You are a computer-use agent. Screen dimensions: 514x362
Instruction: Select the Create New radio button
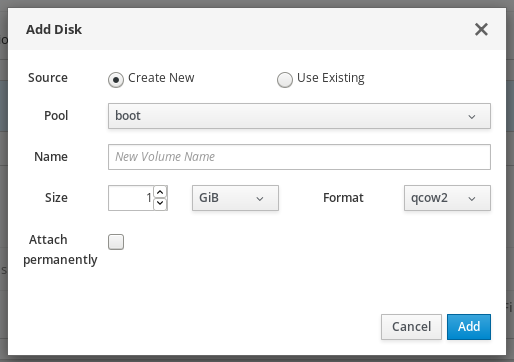click(116, 80)
